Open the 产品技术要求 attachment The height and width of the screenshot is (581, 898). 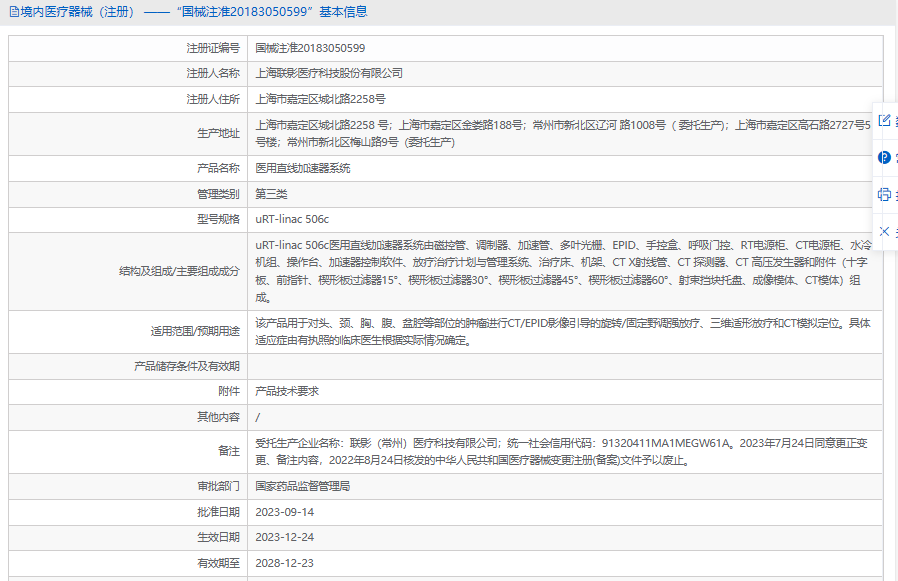click(287, 391)
